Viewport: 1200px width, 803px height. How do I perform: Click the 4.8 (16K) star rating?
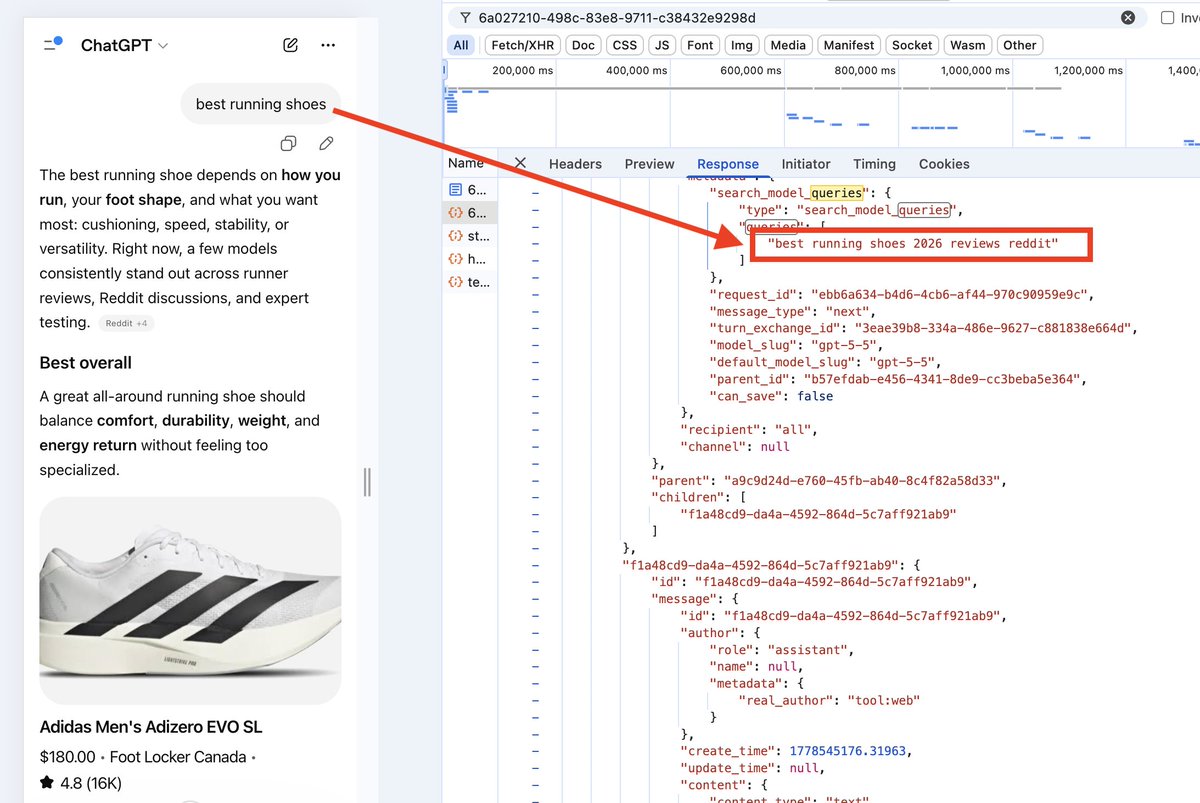(80, 782)
